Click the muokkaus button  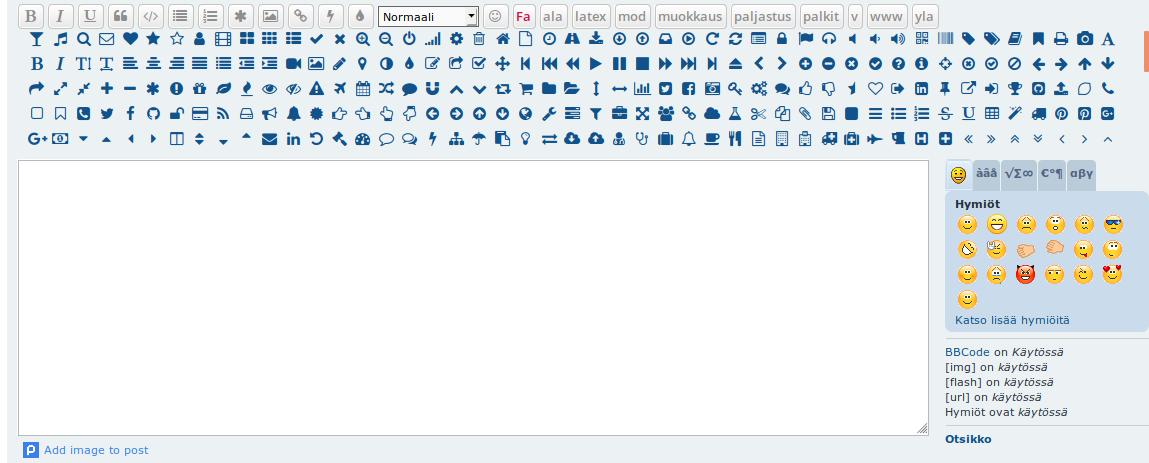690,16
